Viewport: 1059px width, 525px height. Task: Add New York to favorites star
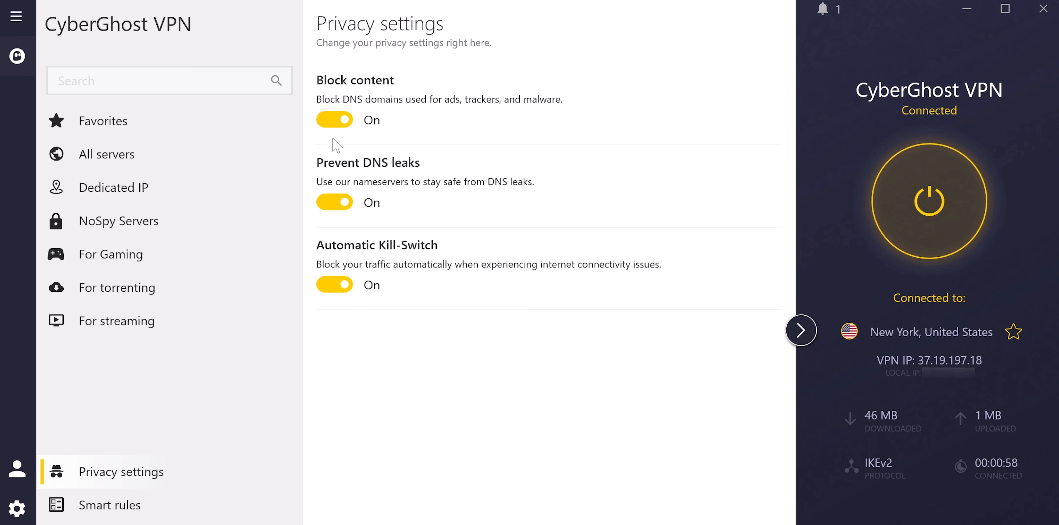tap(1013, 332)
